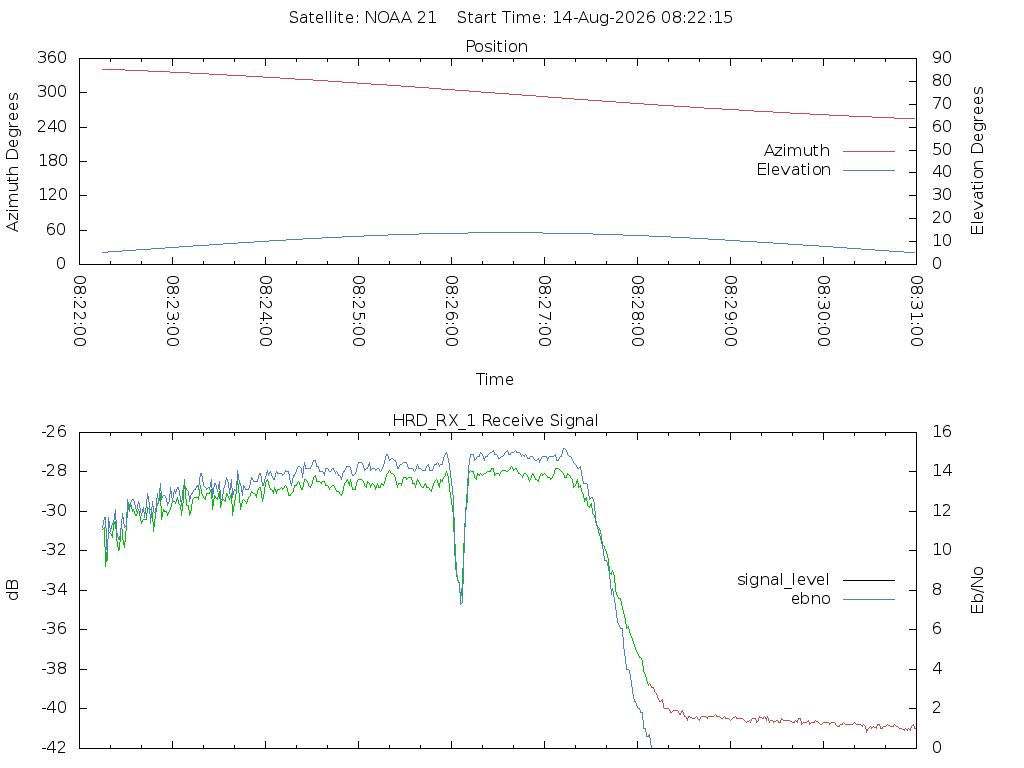Image resolution: width=1024 pixels, height=768 pixels.
Task: Select the Azimuth legend label
Action: [797, 151]
